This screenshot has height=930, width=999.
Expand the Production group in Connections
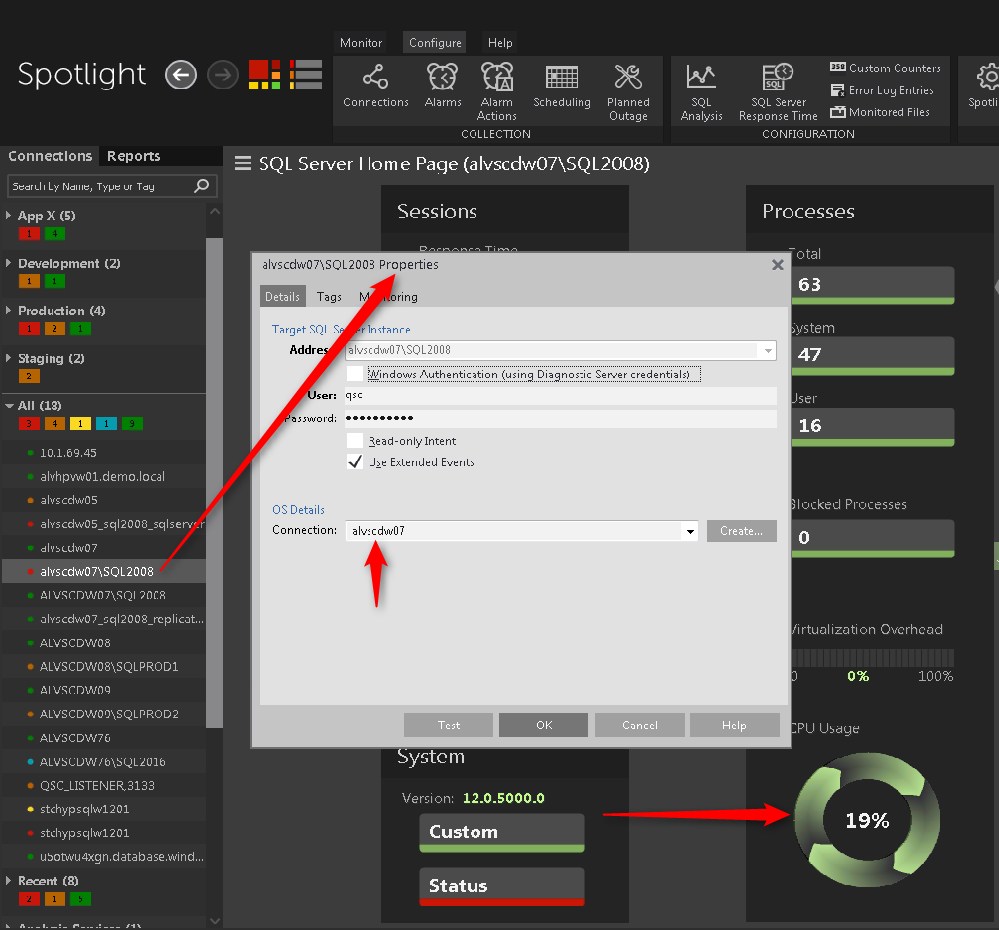pos(9,311)
